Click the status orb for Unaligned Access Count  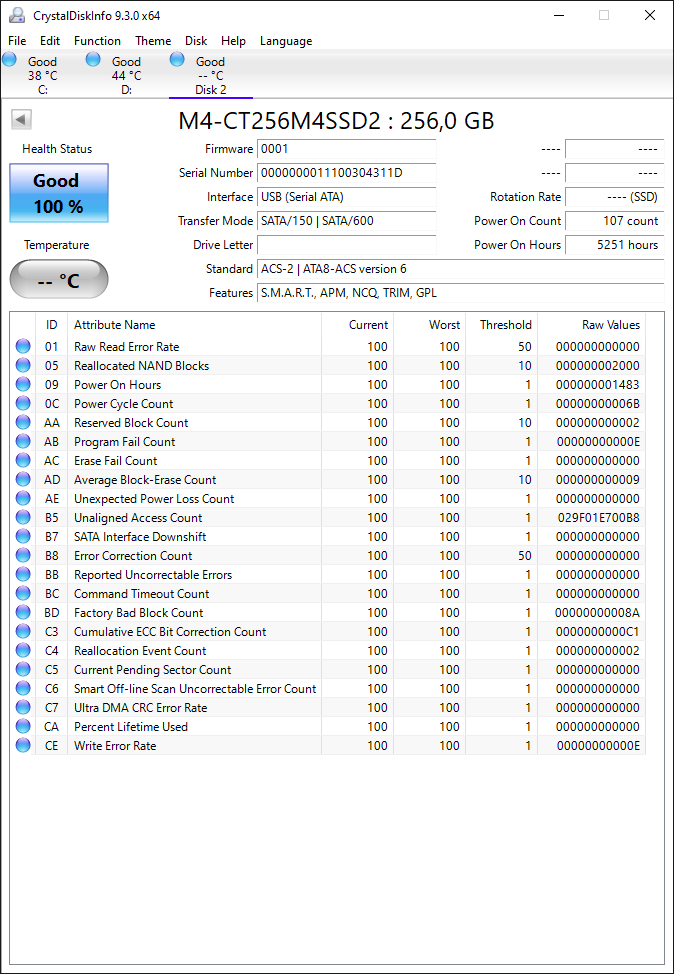(23, 517)
